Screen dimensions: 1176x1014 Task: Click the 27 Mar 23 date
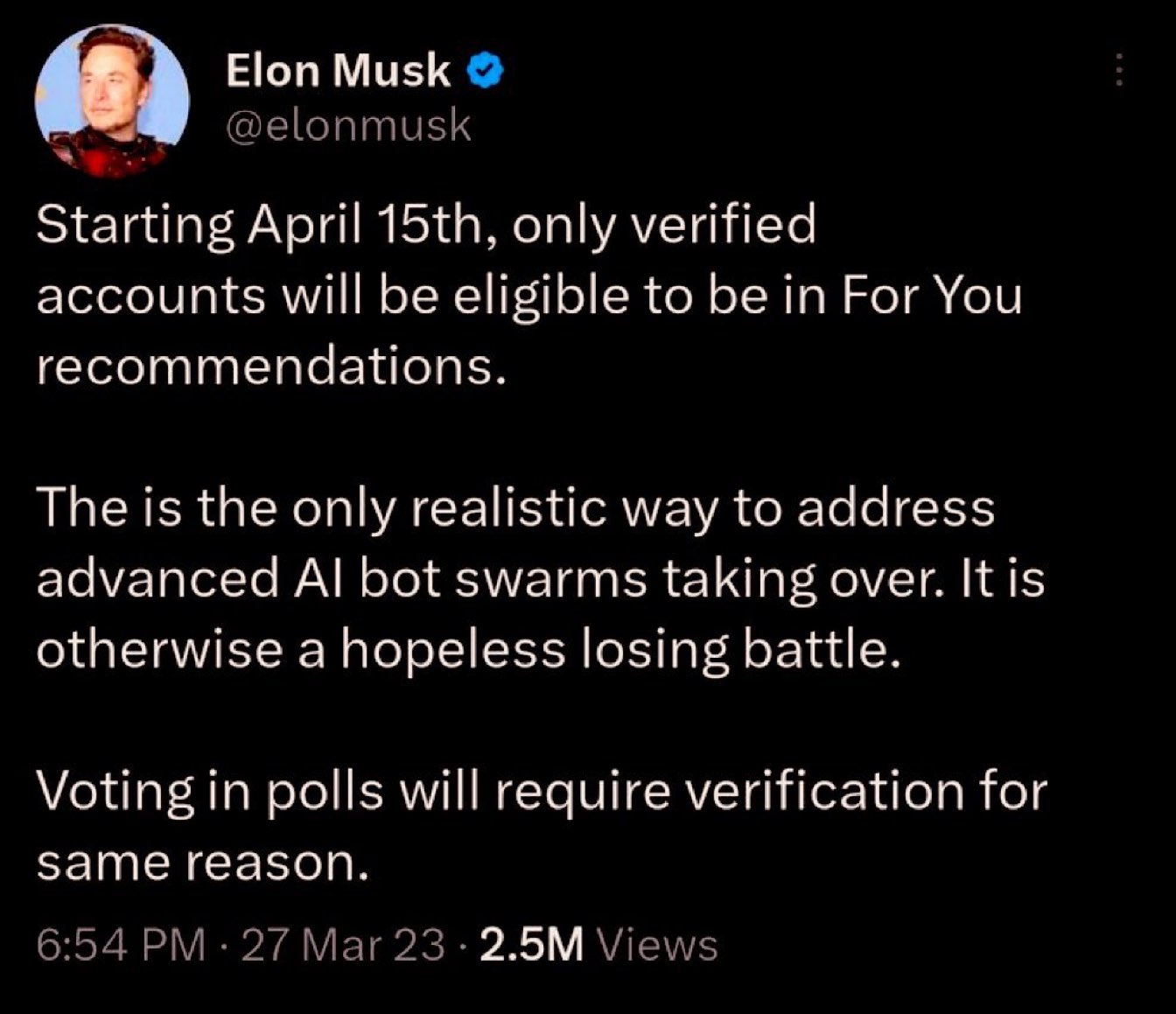pos(343,945)
